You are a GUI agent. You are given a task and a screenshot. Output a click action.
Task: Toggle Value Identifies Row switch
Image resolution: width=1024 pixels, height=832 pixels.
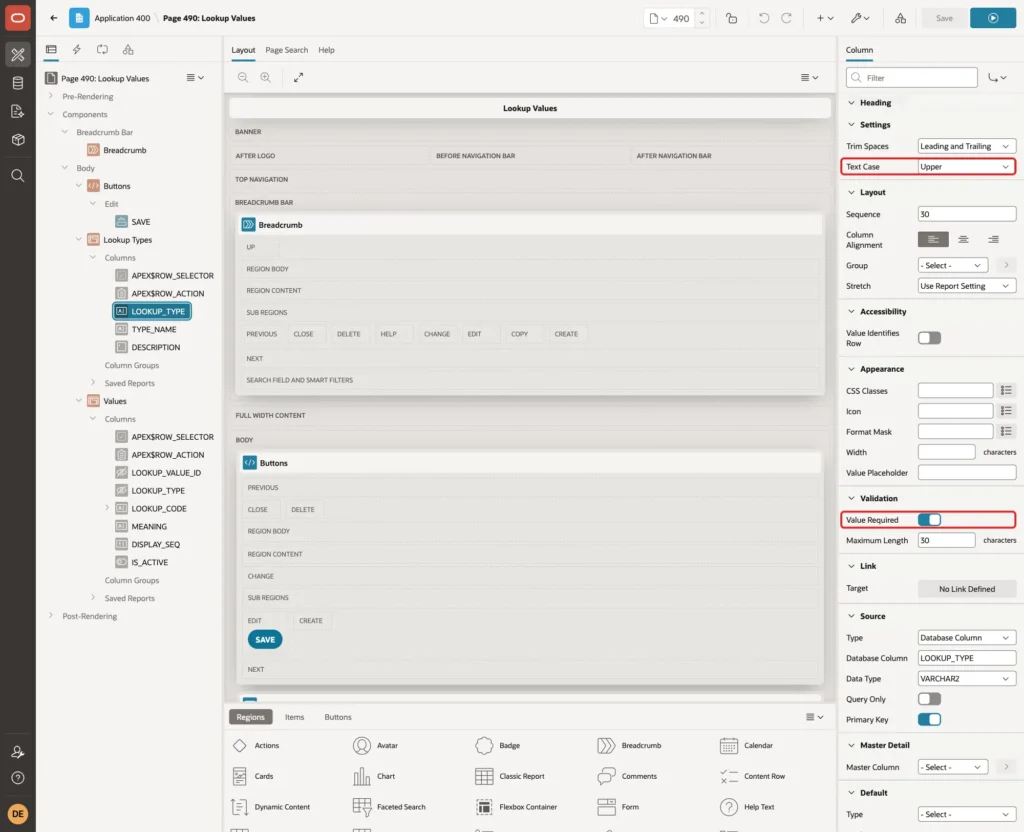coord(929,338)
